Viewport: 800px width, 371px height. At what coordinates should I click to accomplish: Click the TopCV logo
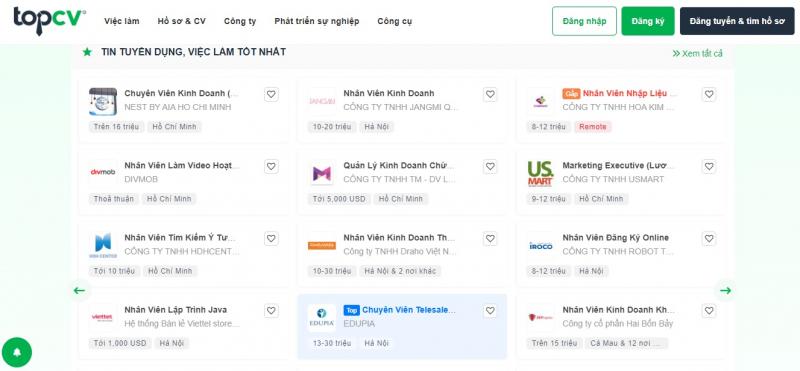pos(49,21)
